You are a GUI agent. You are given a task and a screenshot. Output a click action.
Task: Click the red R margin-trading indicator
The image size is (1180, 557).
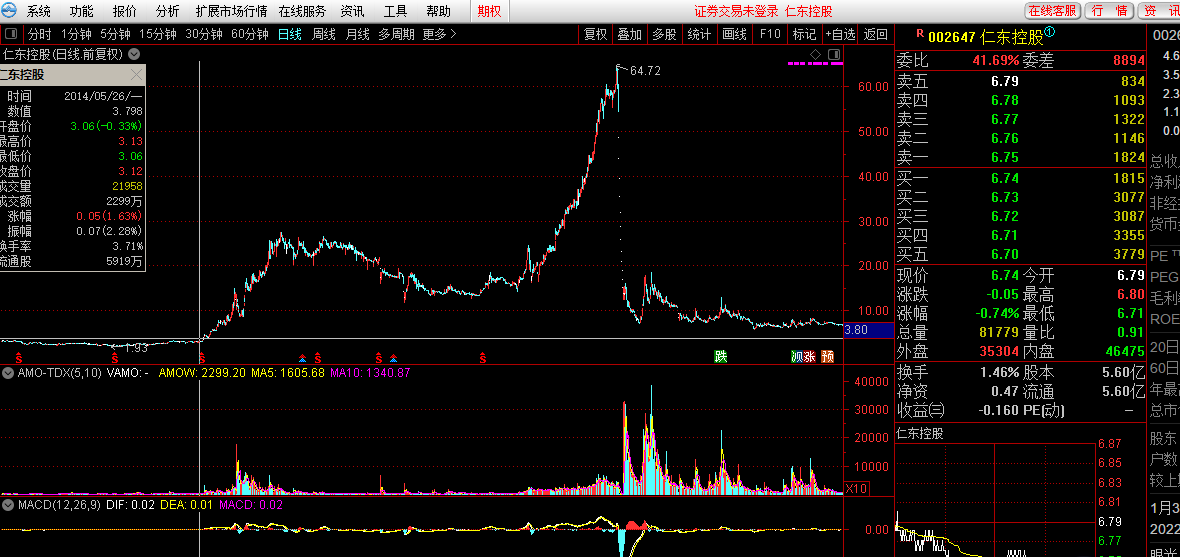click(x=919, y=34)
